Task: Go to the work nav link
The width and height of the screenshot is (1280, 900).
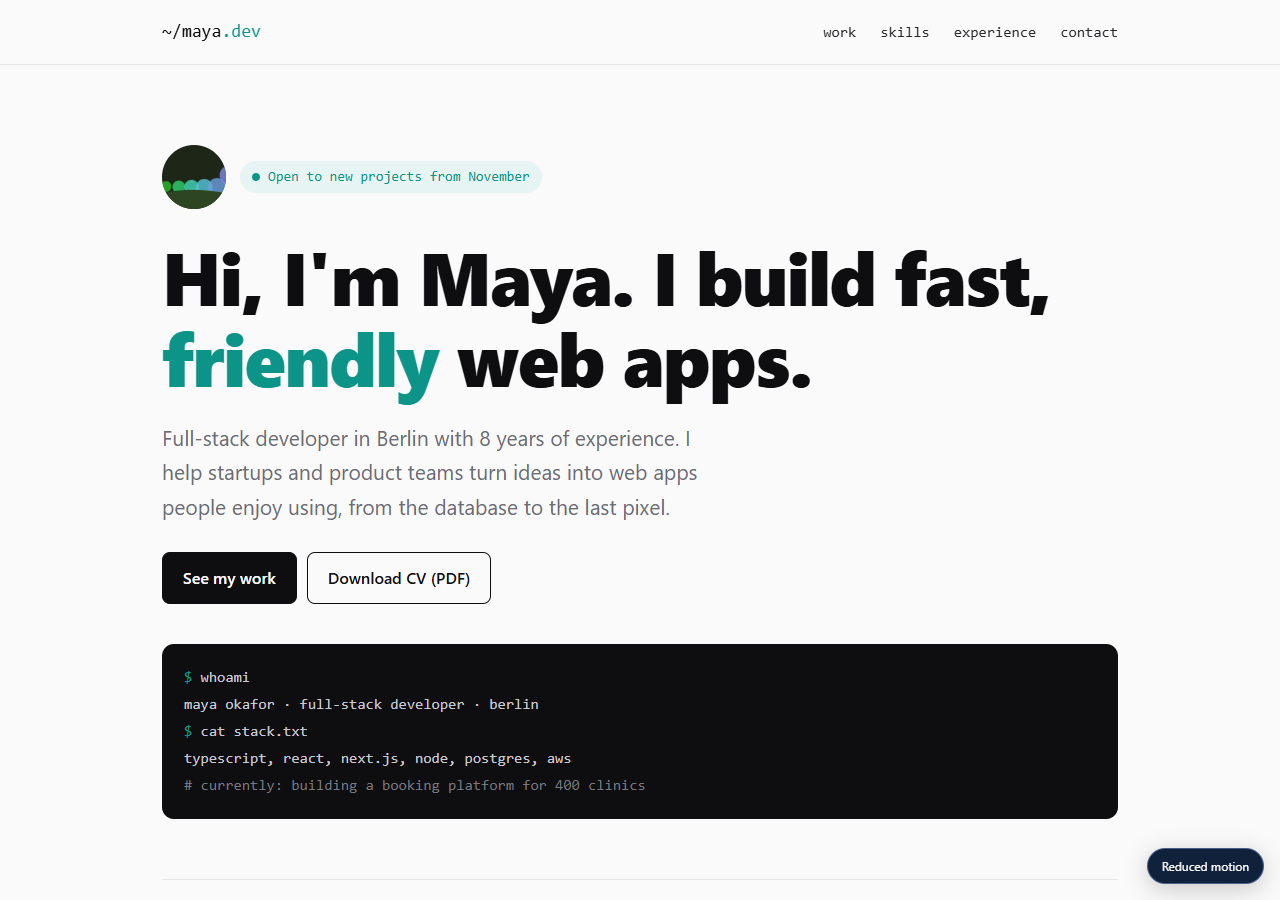Action: tap(839, 32)
